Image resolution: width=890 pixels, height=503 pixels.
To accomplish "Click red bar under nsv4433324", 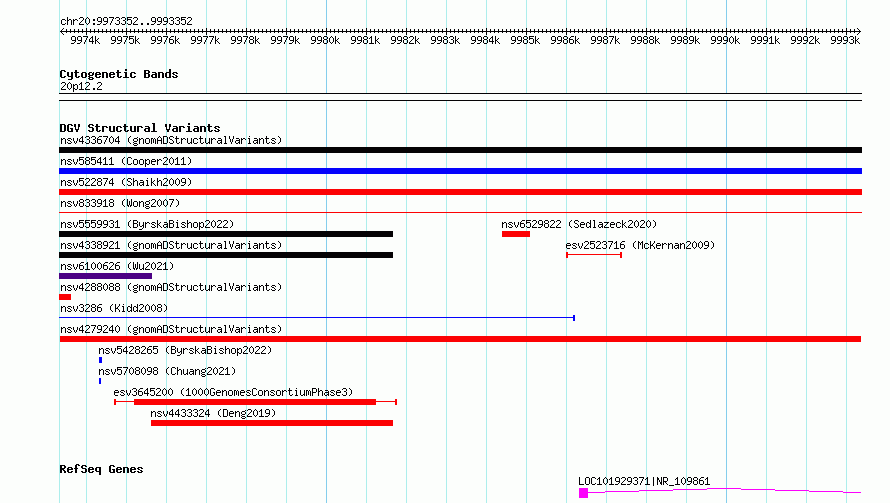I will (x=272, y=423).
